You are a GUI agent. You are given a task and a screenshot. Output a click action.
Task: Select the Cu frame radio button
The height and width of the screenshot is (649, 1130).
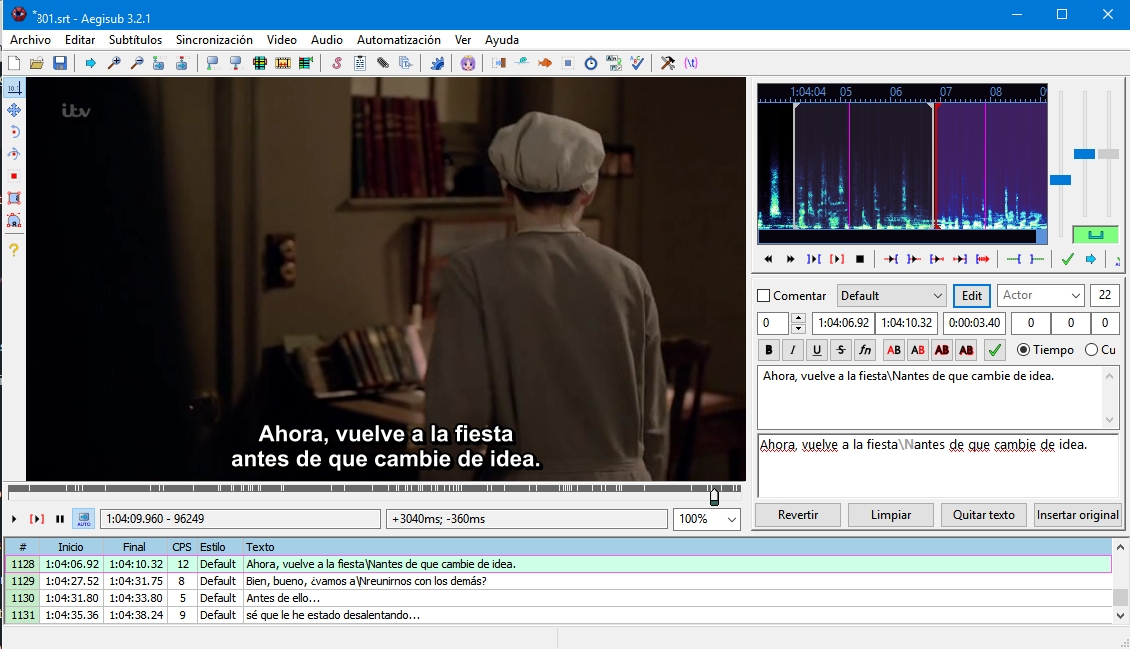[1091, 350]
